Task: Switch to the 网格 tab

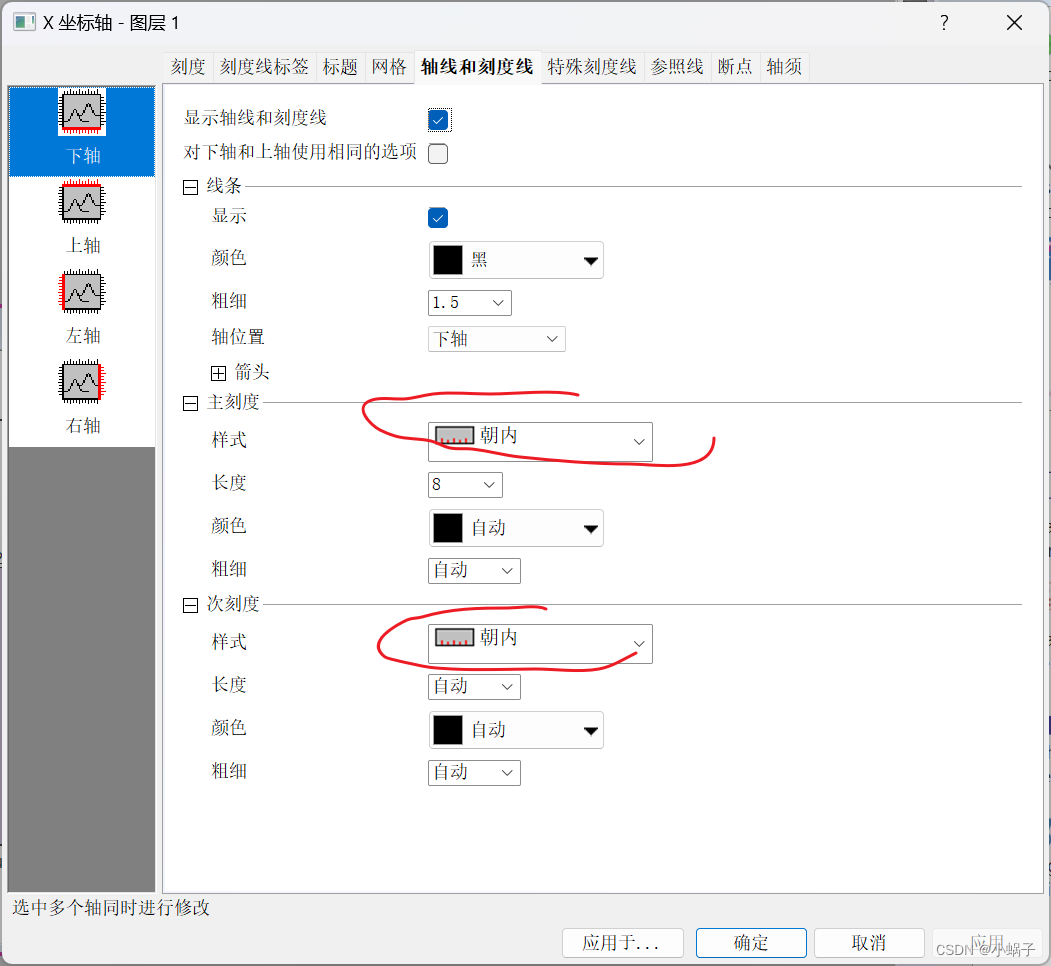Action: pos(389,67)
